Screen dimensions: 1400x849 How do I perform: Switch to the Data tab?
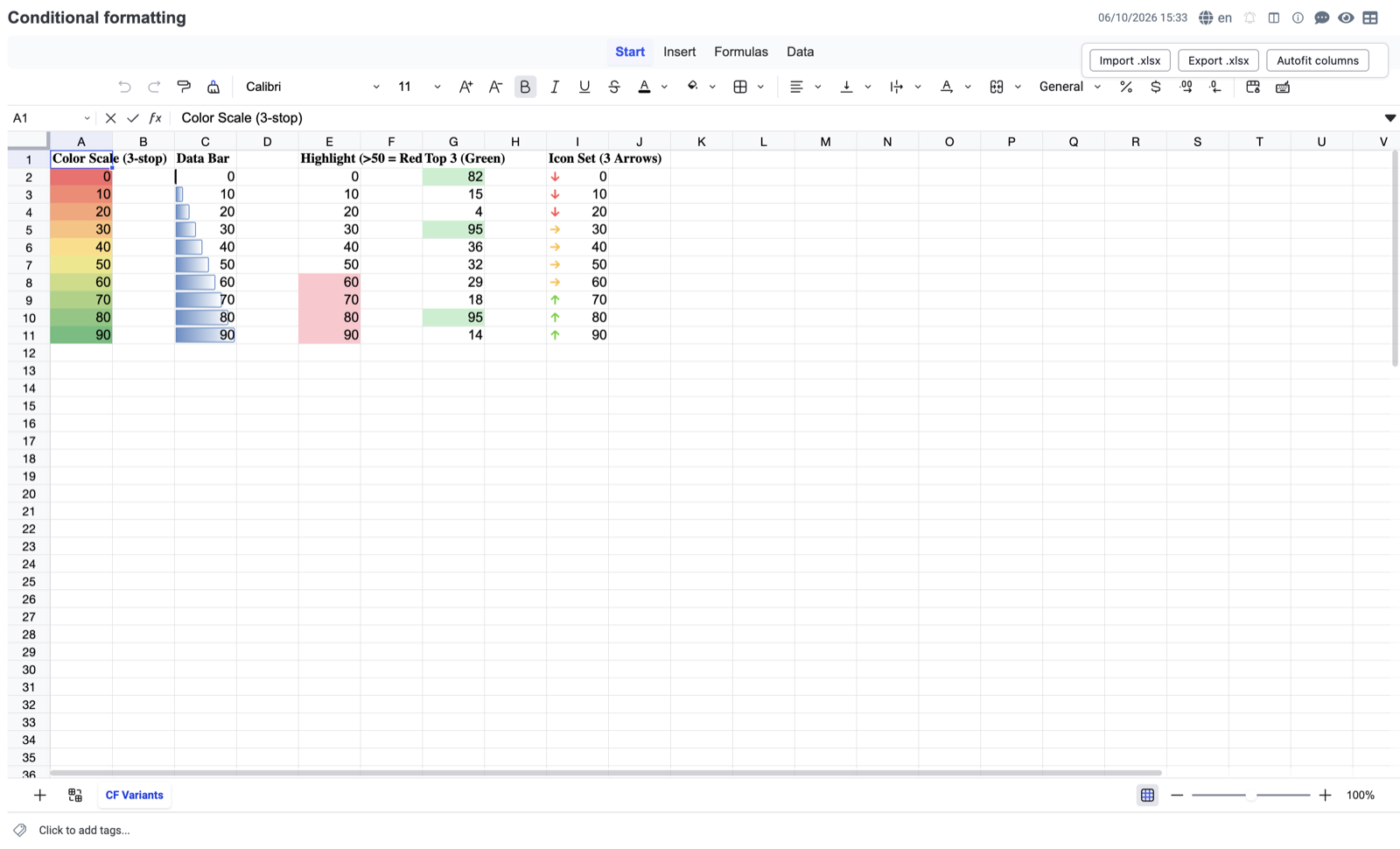click(800, 52)
